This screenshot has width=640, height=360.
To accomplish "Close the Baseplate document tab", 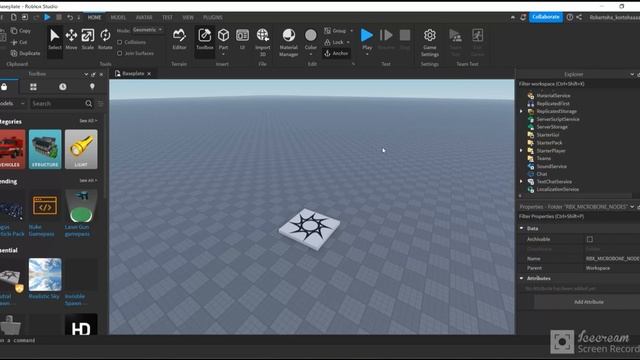I will pos(149,74).
